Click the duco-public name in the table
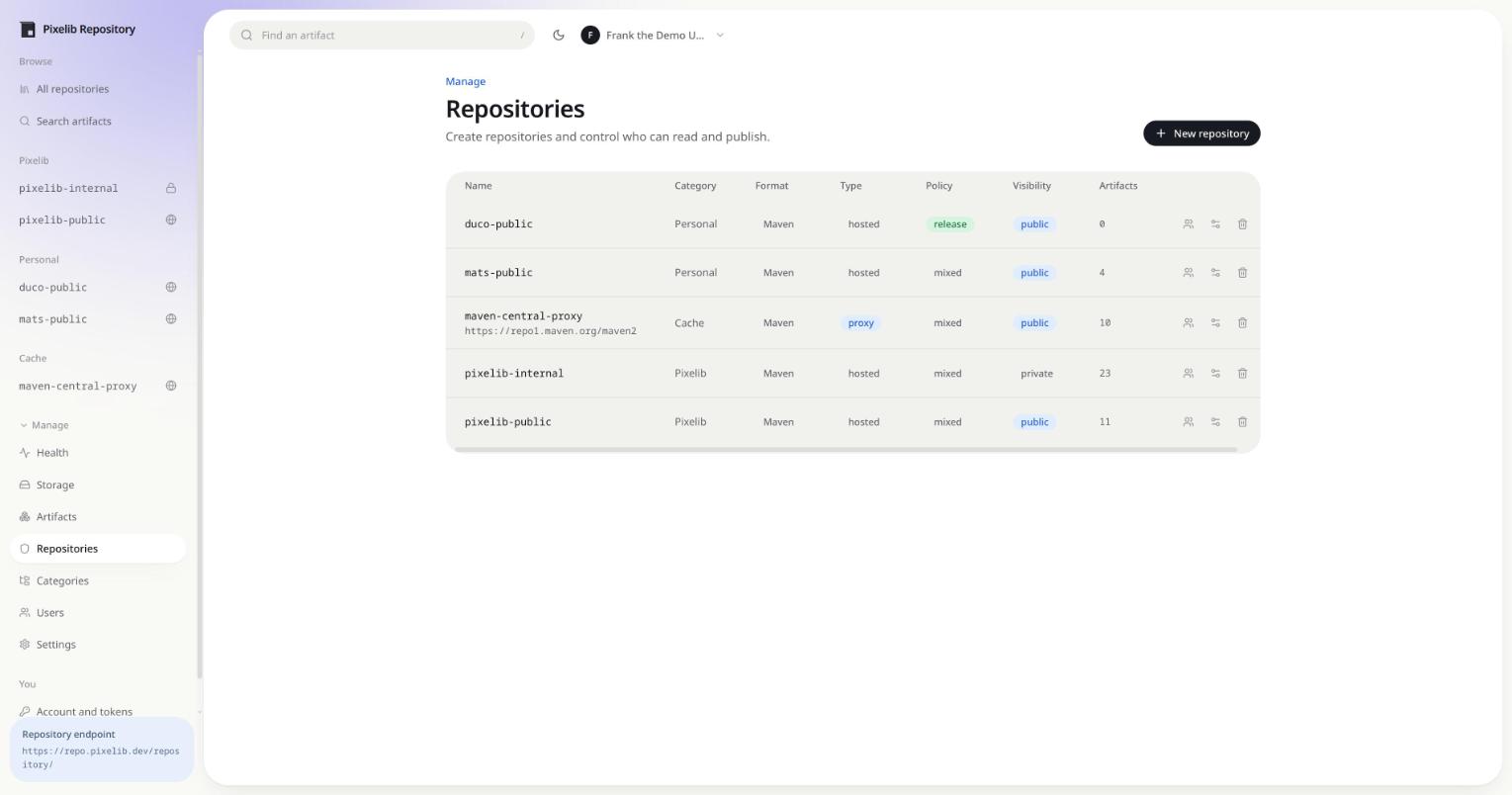 pyautogui.click(x=498, y=224)
